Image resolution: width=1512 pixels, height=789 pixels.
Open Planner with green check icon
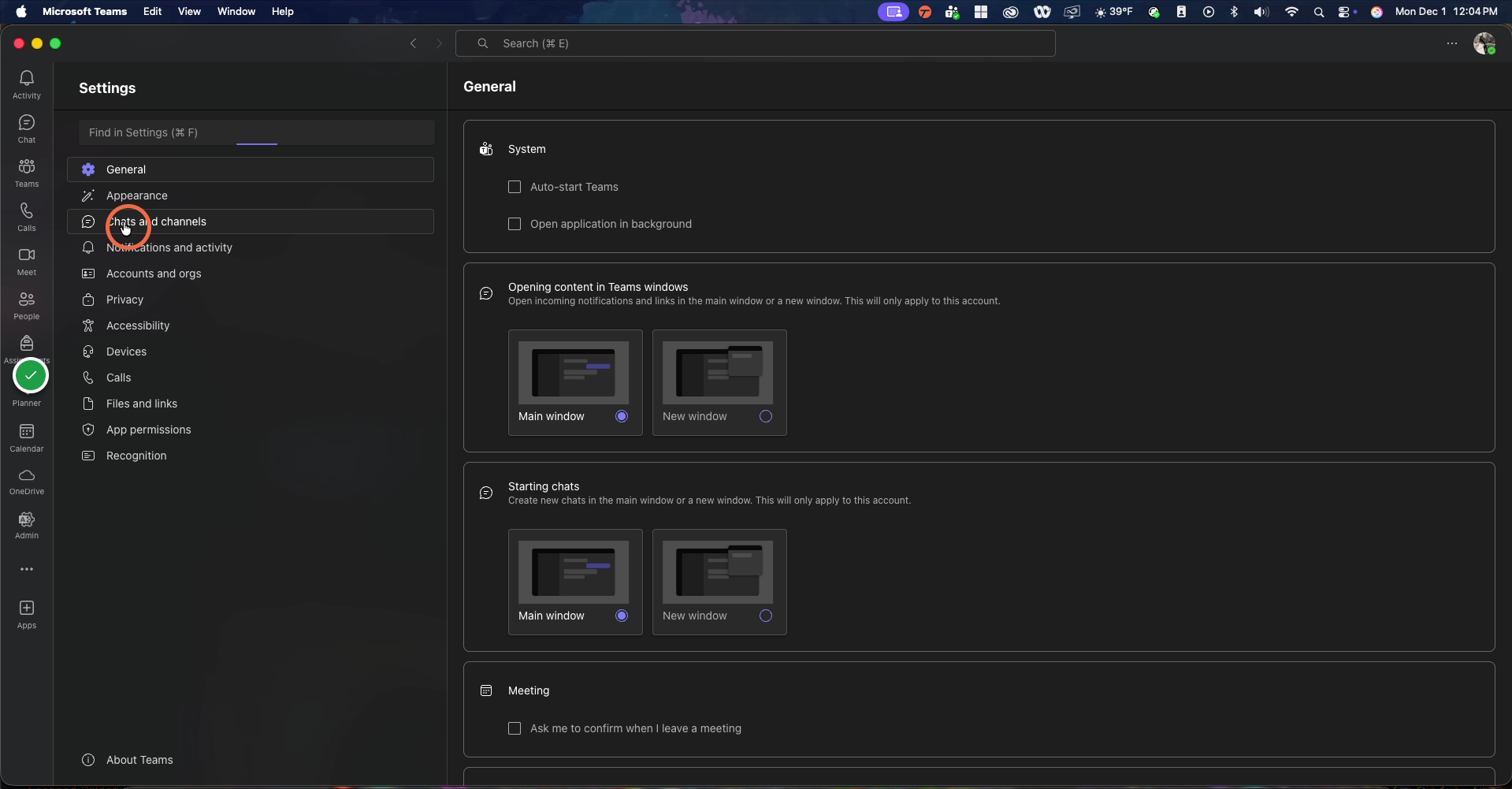tap(31, 376)
